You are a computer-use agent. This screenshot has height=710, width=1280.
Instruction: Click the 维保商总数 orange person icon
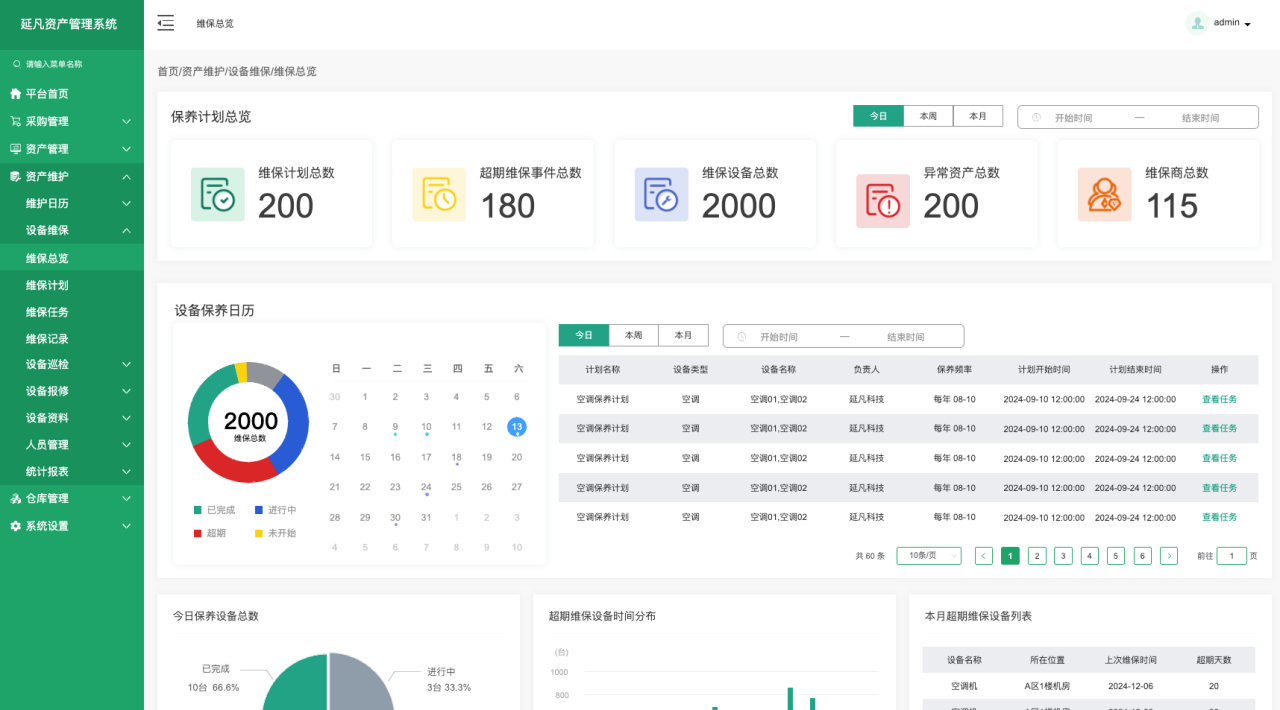(1104, 194)
